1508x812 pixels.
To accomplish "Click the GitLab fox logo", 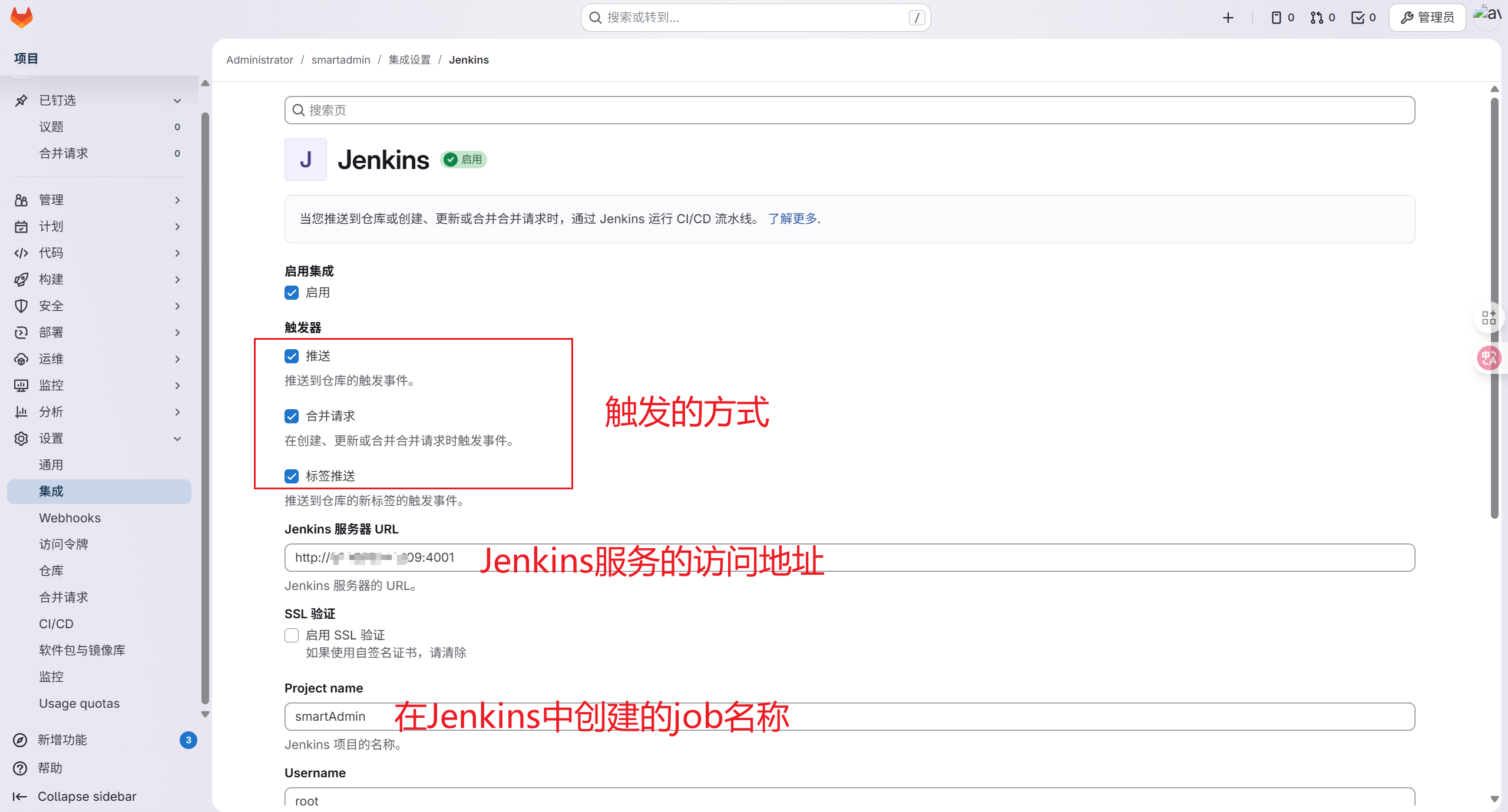I will coord(22,17).
